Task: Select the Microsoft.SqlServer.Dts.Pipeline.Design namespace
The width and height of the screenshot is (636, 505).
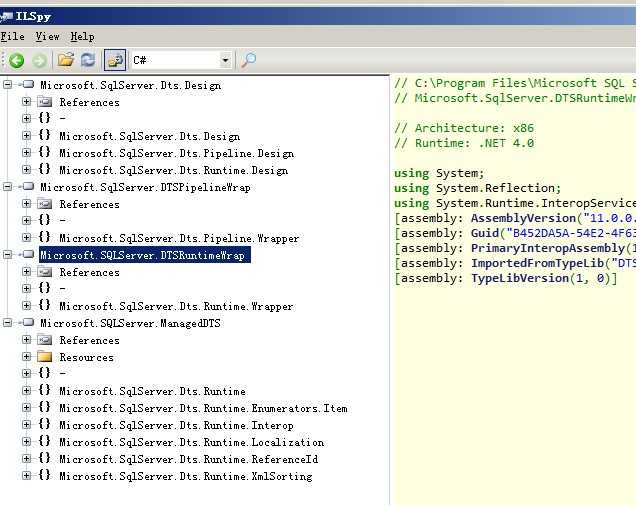Action: (x=176, y=153)
